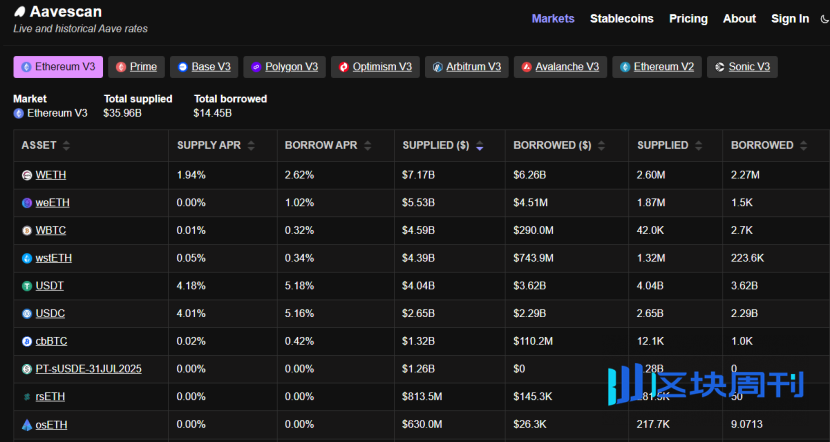Sort by BORROW APR column arrows
This screenshot has width=830, height=442.
(367, 146)
